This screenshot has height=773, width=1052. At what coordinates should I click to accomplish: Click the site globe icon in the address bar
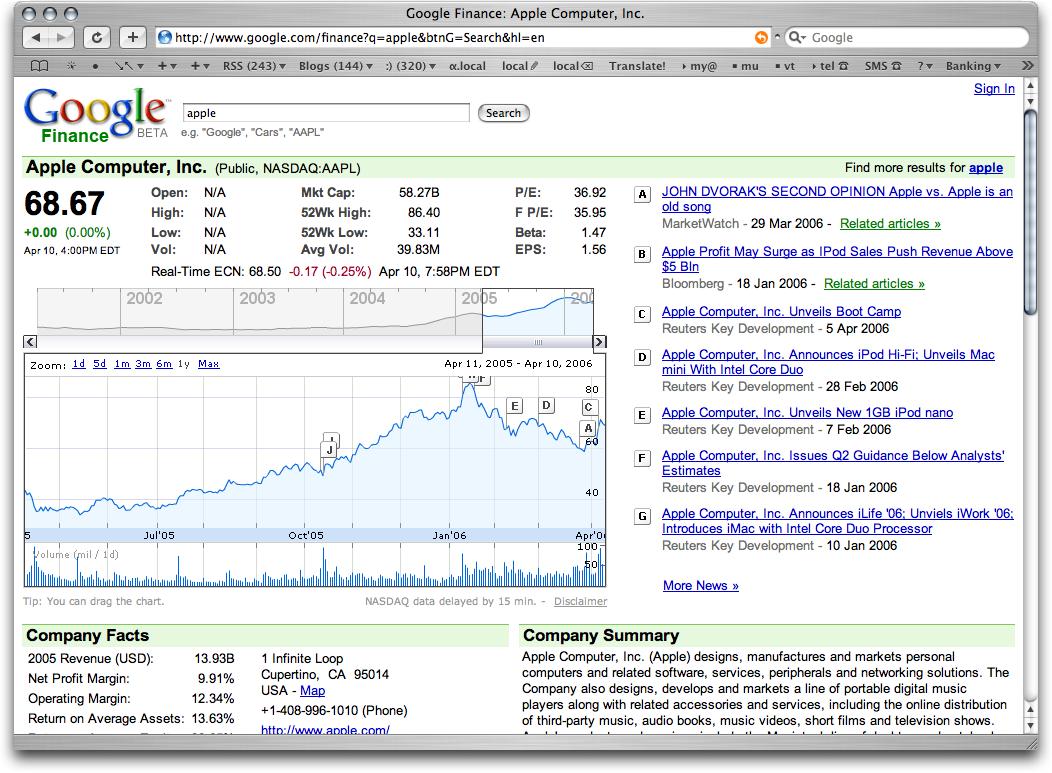click(164, 38)
